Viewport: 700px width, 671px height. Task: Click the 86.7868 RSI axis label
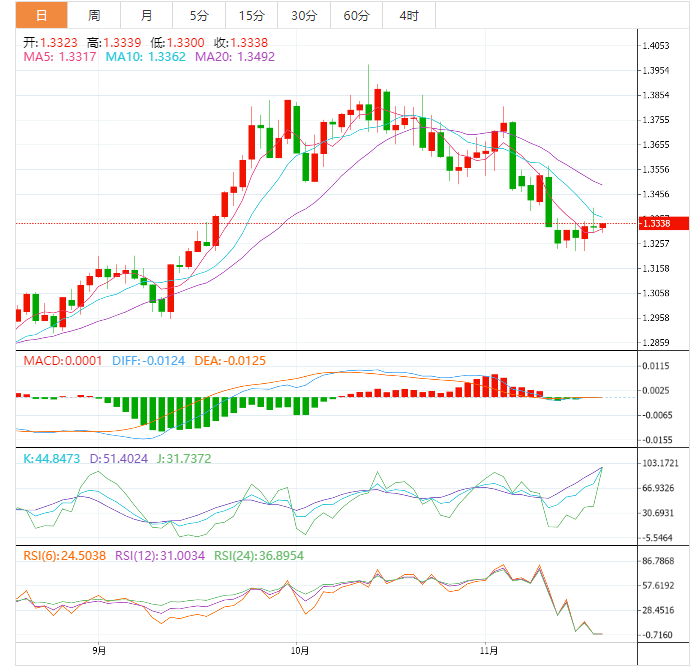point(658,561)
